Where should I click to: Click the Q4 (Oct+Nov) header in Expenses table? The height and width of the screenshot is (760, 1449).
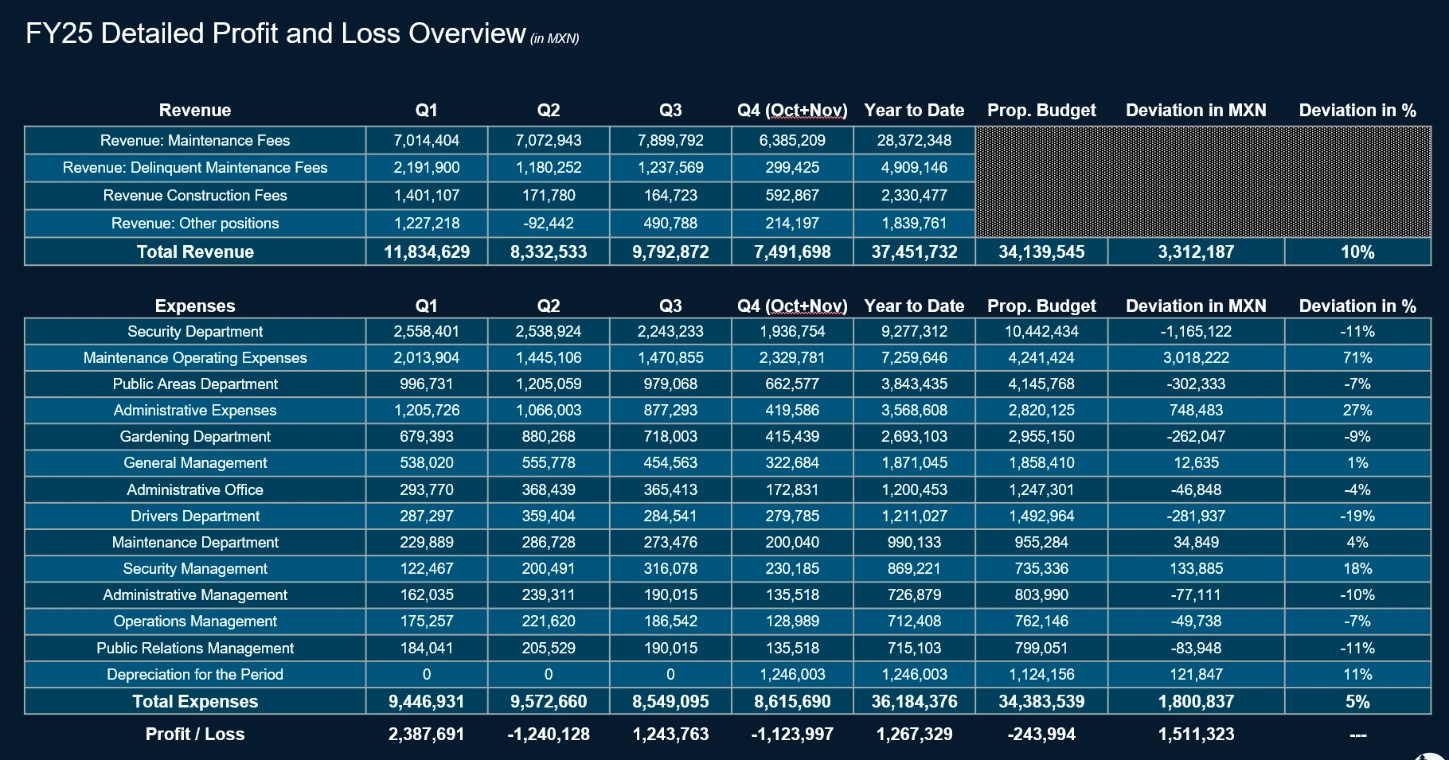792,306
